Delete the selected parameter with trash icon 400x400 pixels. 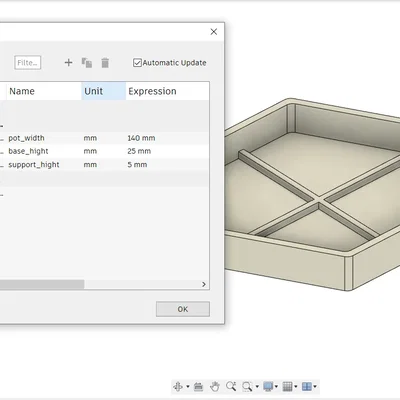tap(105, 63)
